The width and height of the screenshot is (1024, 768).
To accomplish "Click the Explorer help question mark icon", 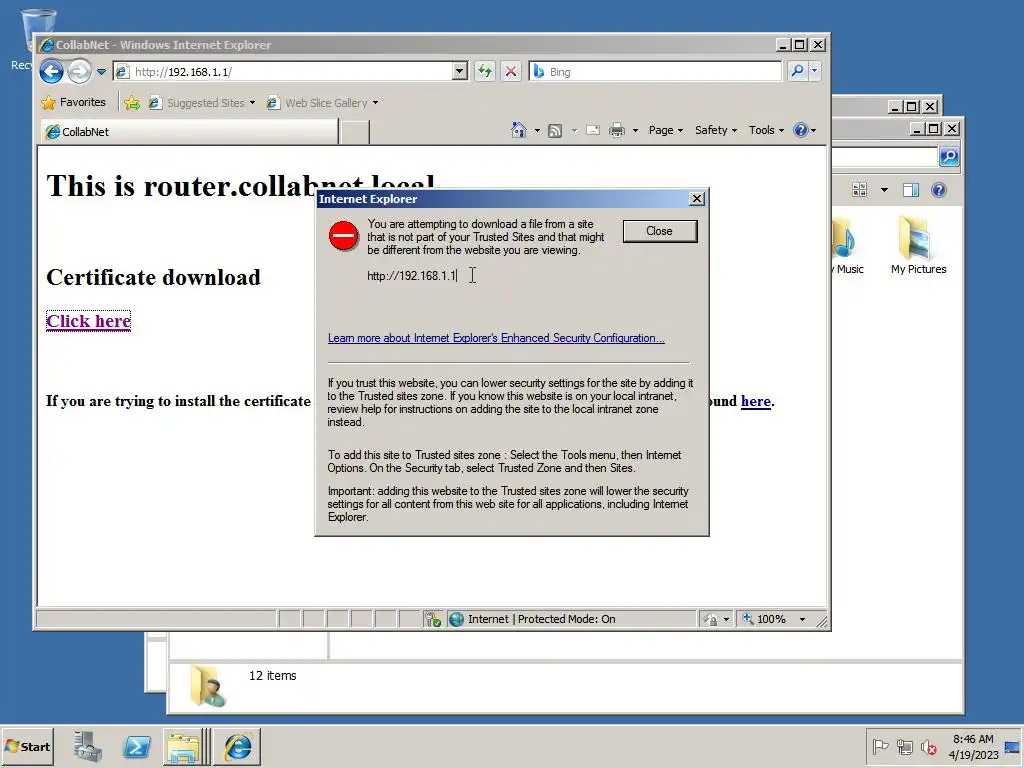I will (938, 190).
